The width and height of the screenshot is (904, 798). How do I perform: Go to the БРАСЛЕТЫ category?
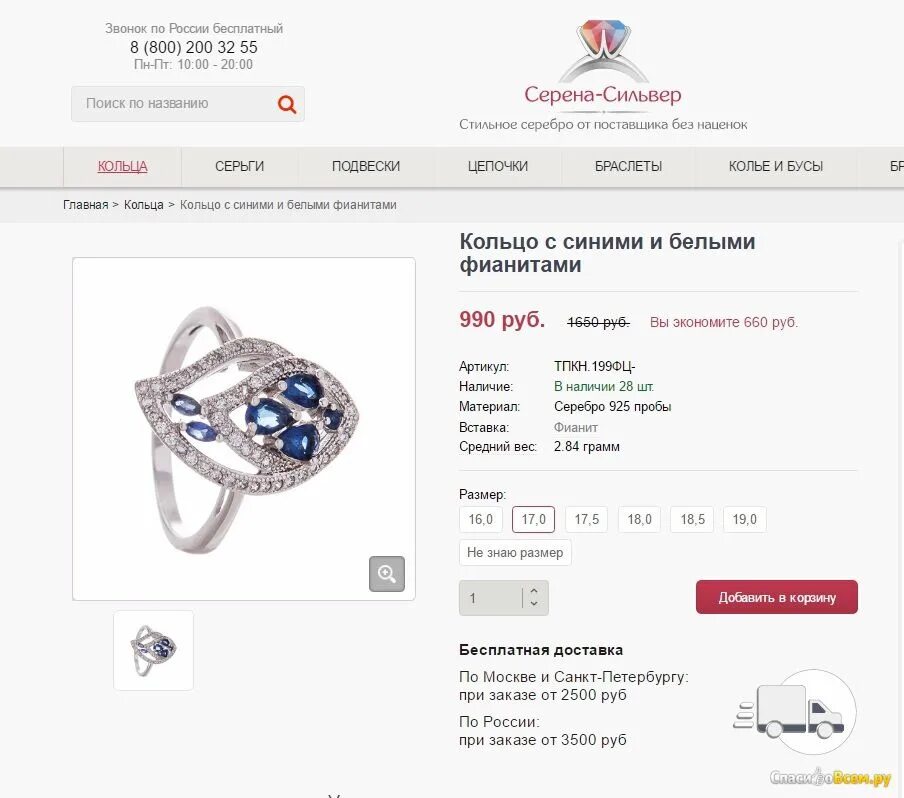point(628,167)
